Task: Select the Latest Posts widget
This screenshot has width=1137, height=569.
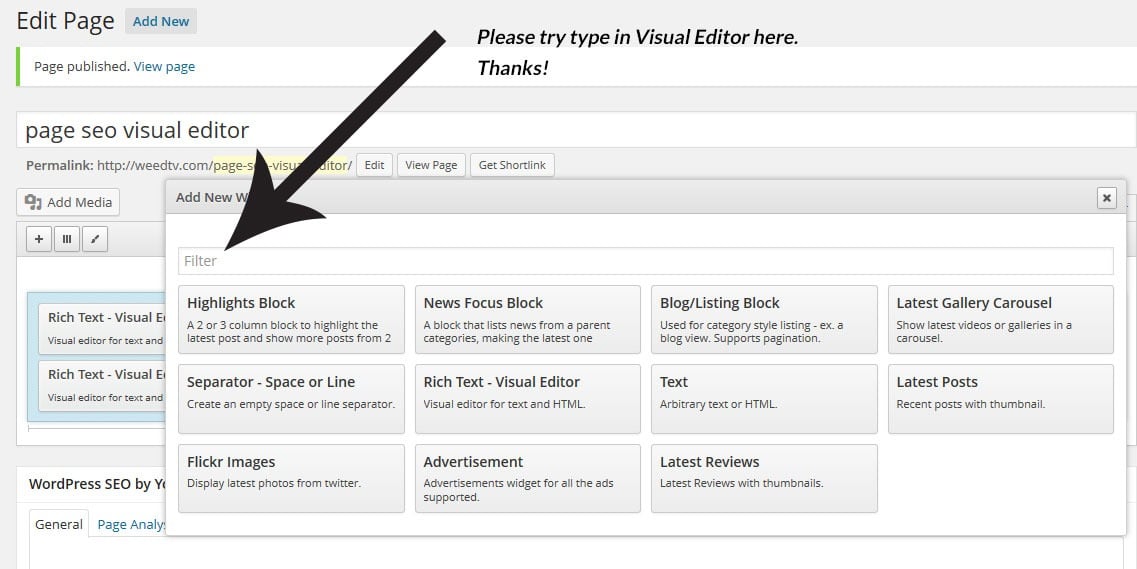Action: point(1001,399)
